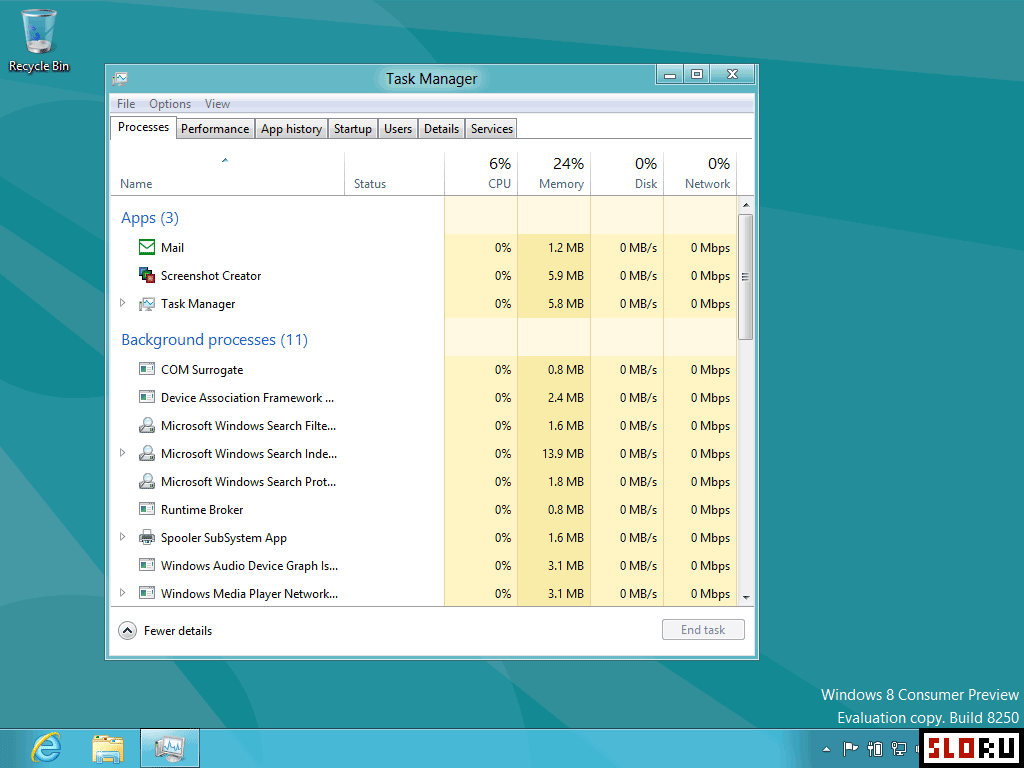Click the Mail app envelope icon
Screen dimensions: 1024x768
147,248
